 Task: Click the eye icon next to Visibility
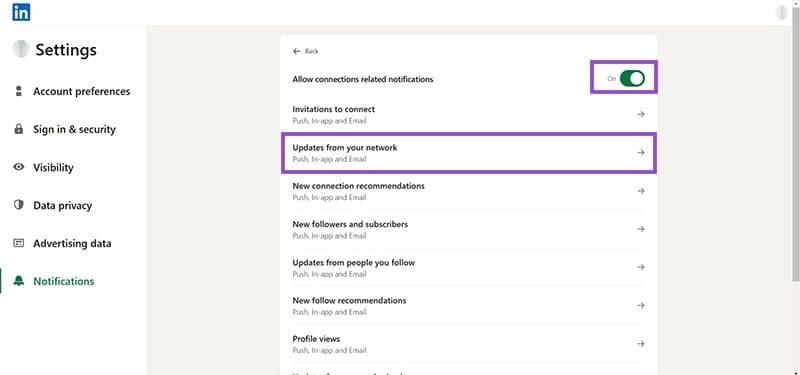[x=19, y=167]
